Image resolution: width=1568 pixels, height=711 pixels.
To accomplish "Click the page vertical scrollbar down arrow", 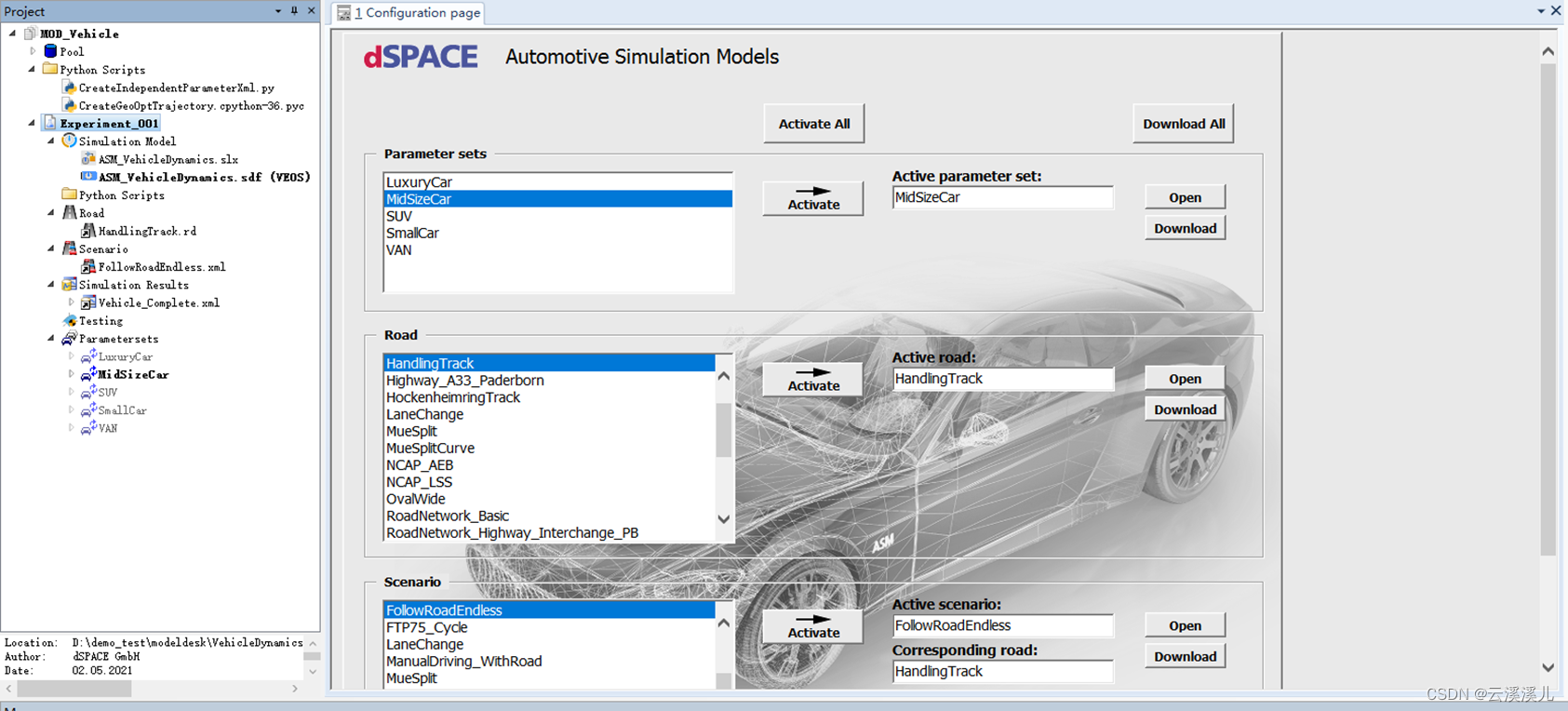I will pyautogui.click(x=1548, y=667).
